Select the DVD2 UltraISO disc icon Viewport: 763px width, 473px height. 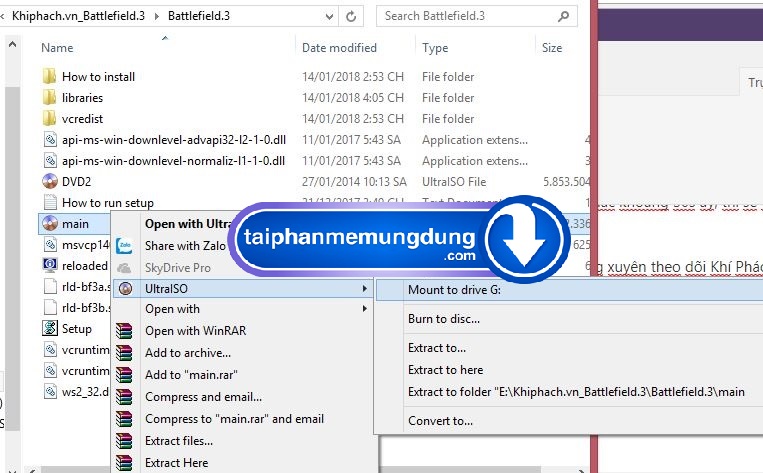point(50,182)
